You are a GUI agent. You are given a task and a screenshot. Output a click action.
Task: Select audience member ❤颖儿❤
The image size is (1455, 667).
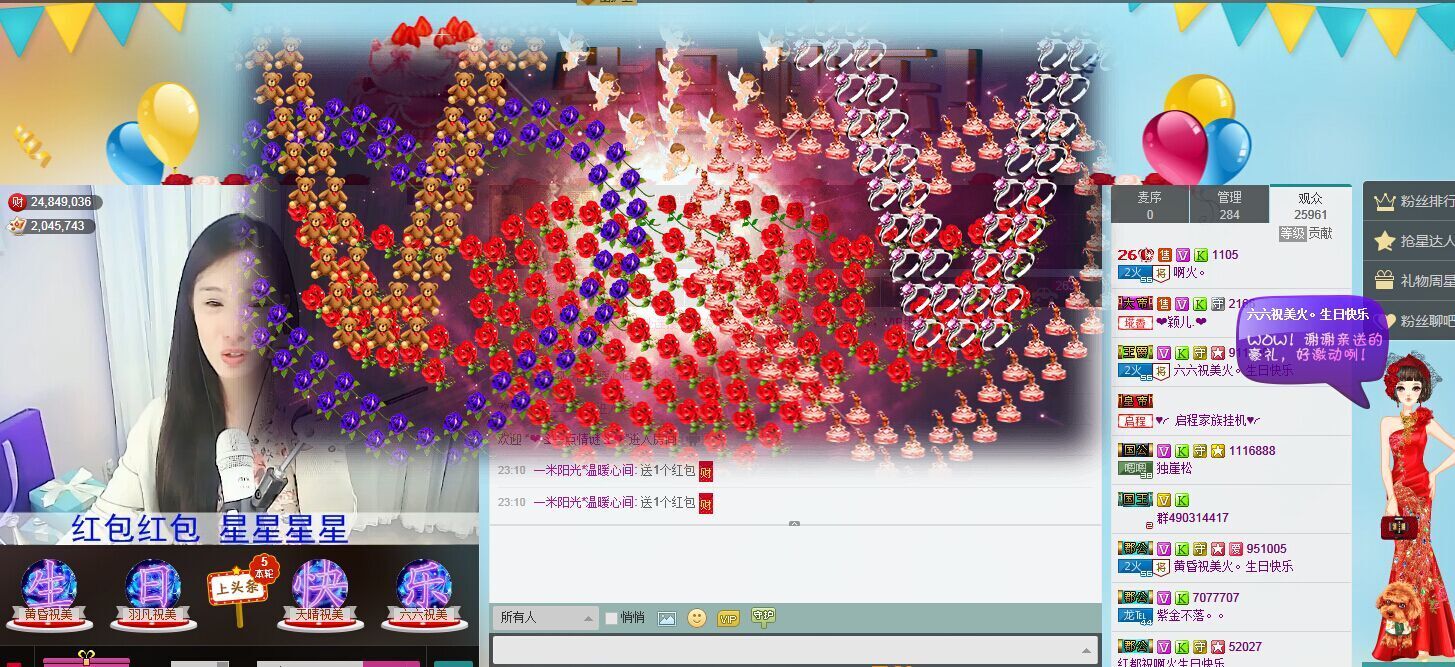[x=1180, y=321]
